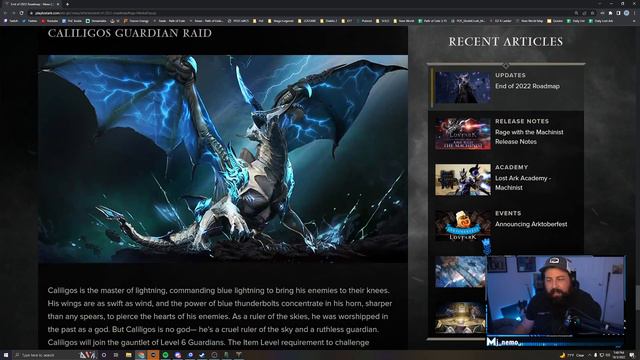Click the EVENTS category label
The width and height of the screenshot is (640, 360).
tap(508, 213)
